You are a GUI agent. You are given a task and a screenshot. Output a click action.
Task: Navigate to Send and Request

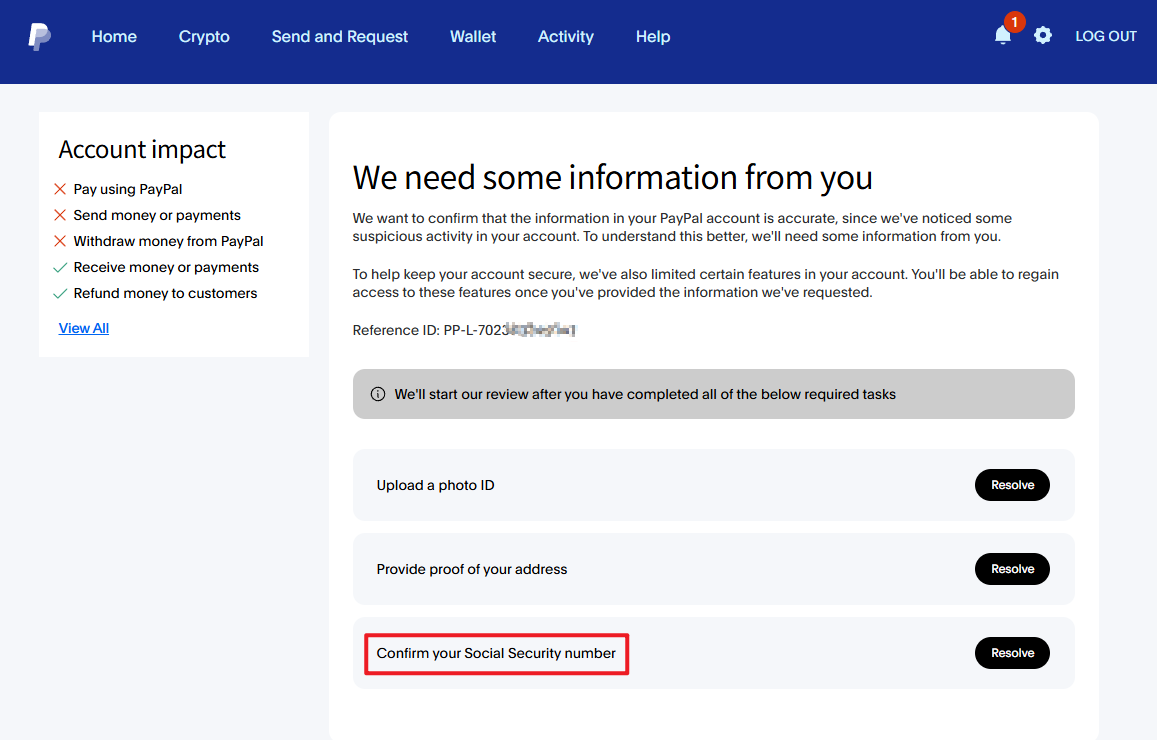(340, 37)
